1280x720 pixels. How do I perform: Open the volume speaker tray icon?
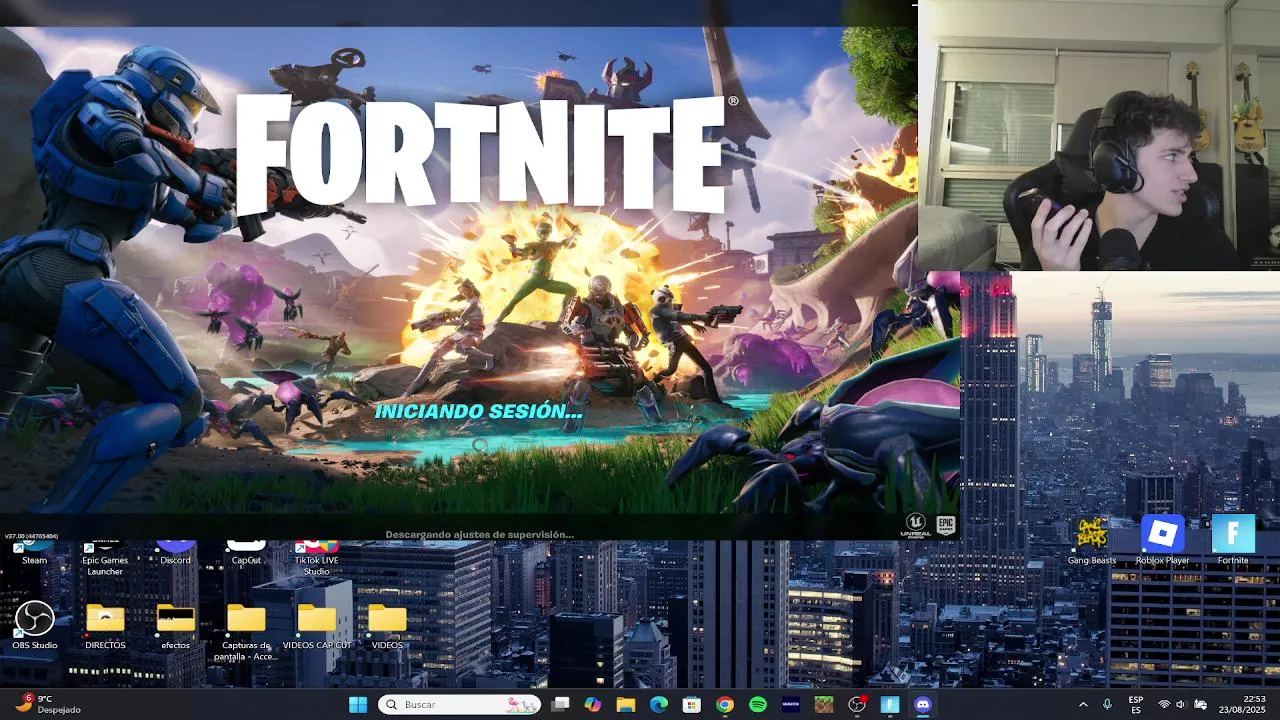1181,704
